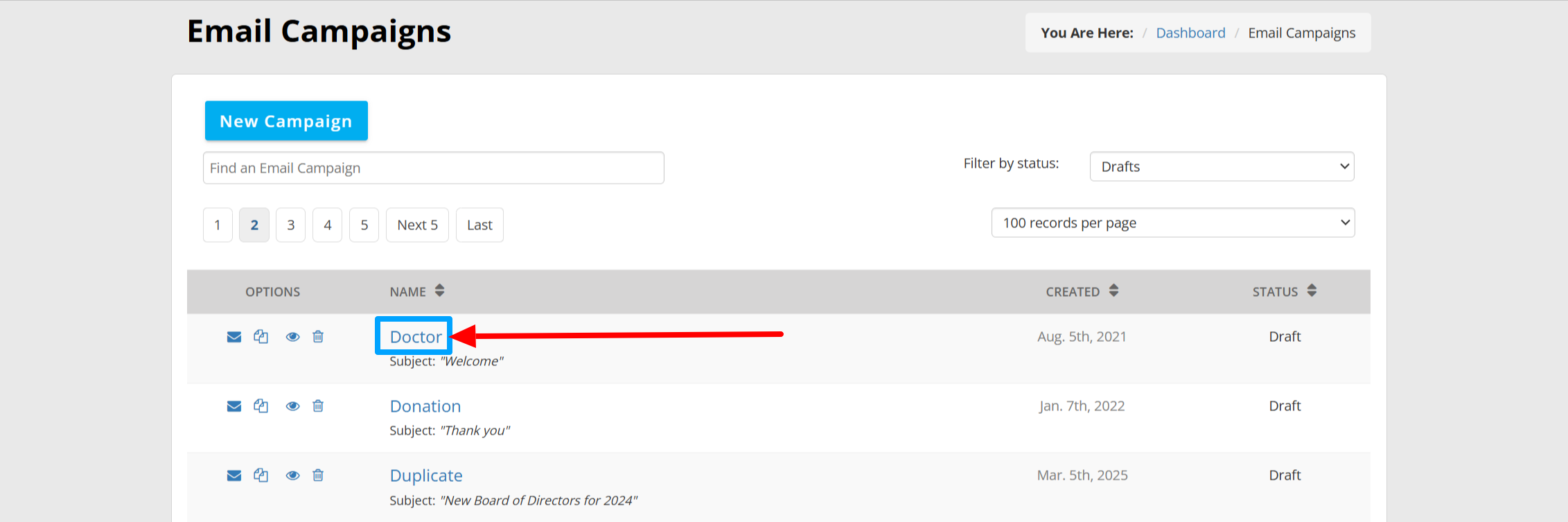Click trash icon on Donation row
Screen dimensions: 1568x522
[318, 406]
